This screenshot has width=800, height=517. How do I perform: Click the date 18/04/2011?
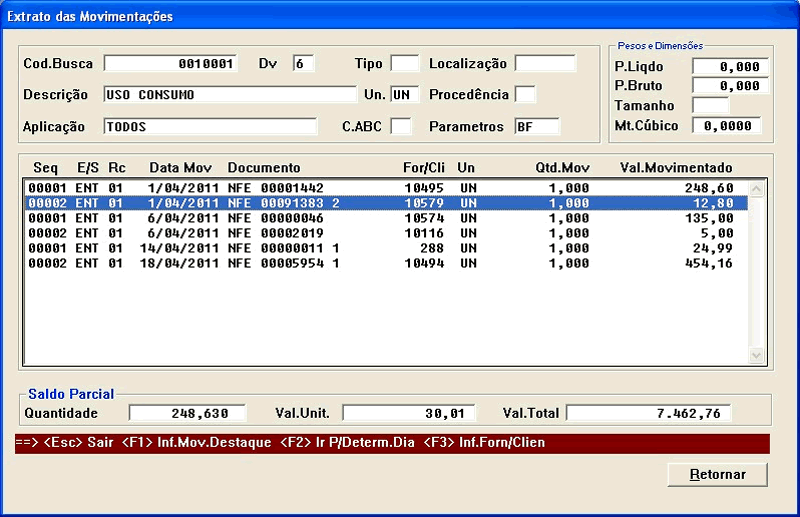click(179, 263)
